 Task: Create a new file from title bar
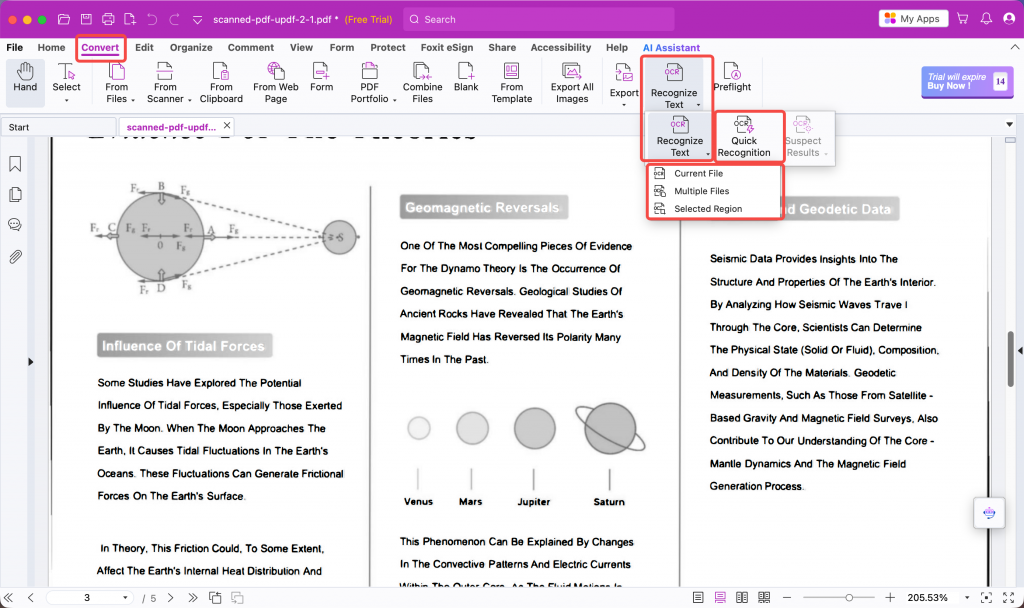pyautogui.click(x=130, y=19)
